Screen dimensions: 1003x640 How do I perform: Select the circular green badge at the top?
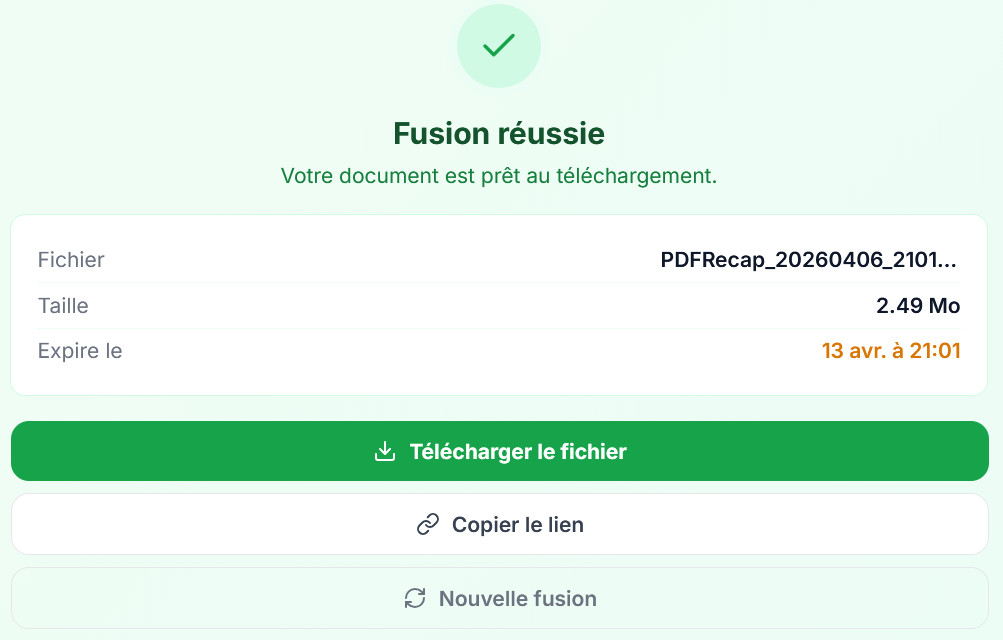tap(498, 45)
